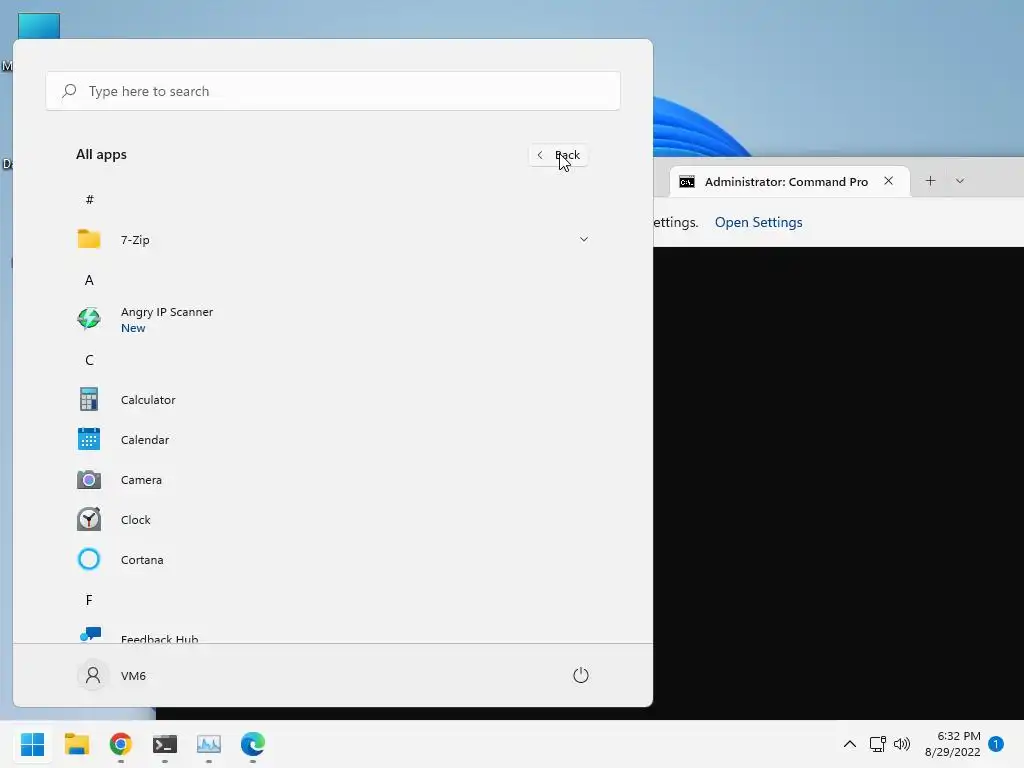
Task: Select the Calendar label text
Action: tap(144, 440)
